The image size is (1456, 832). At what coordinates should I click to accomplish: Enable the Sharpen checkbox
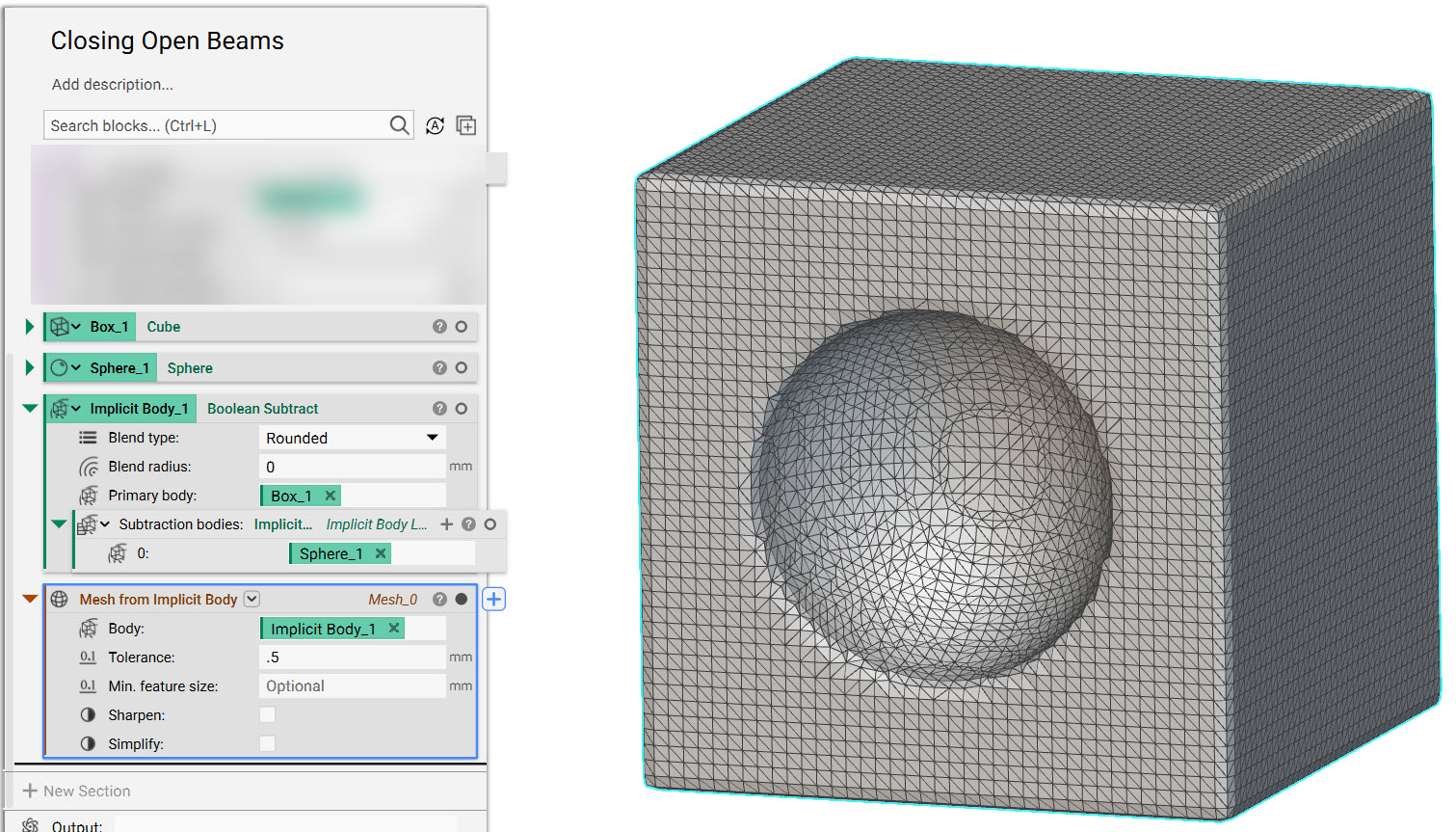268,715
